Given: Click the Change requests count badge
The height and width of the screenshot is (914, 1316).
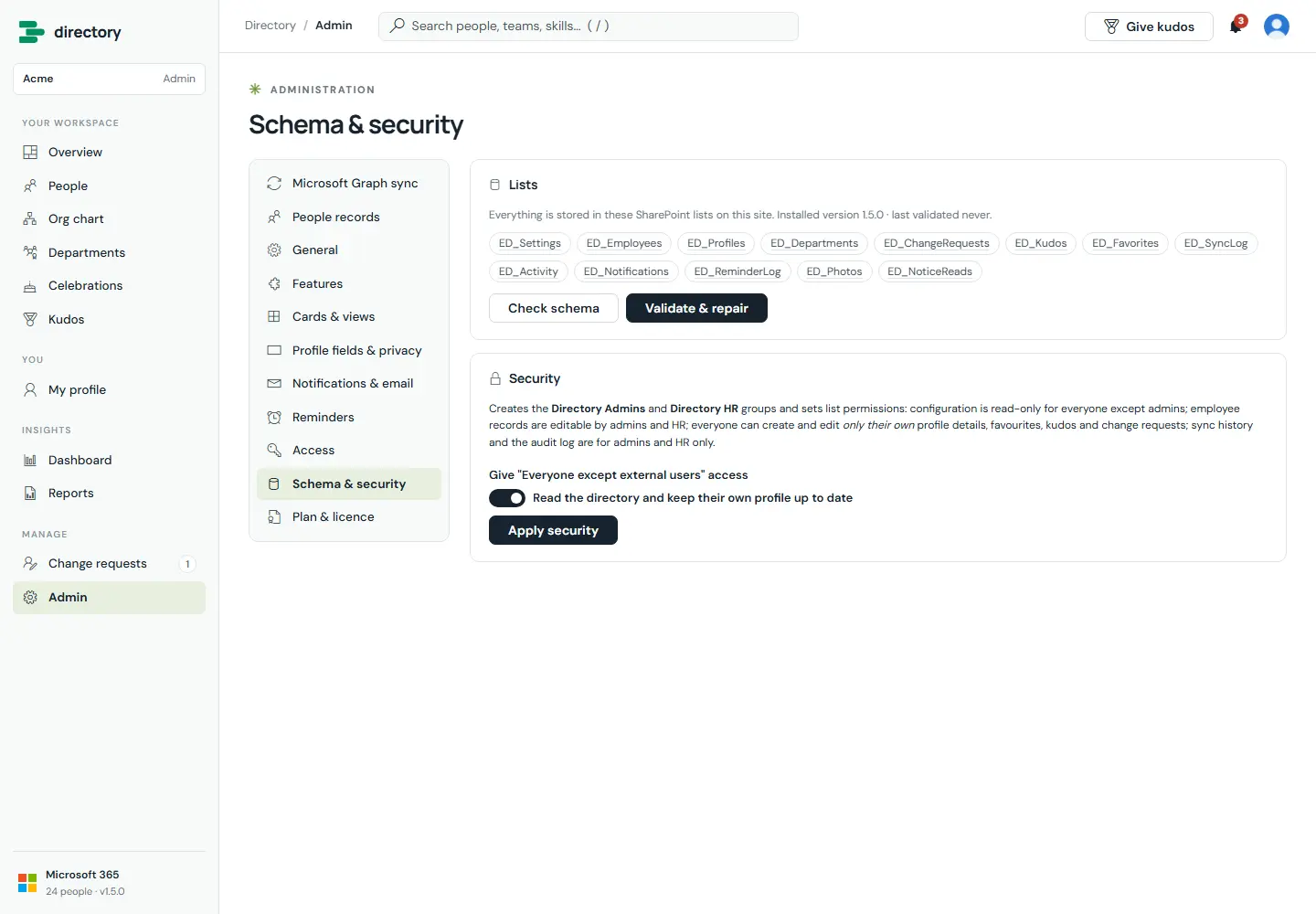Looking at the screenshot, I should (187, 564).
